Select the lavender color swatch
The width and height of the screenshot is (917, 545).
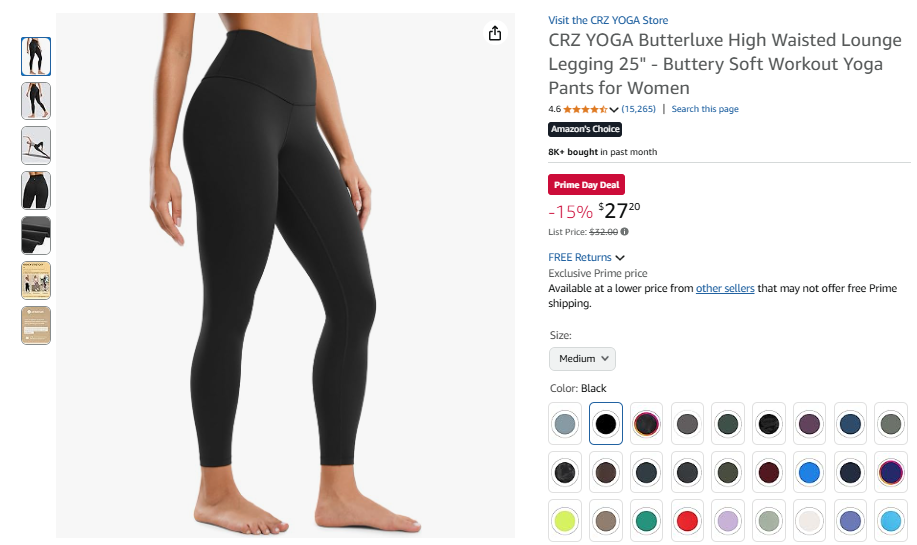point(728,520)
